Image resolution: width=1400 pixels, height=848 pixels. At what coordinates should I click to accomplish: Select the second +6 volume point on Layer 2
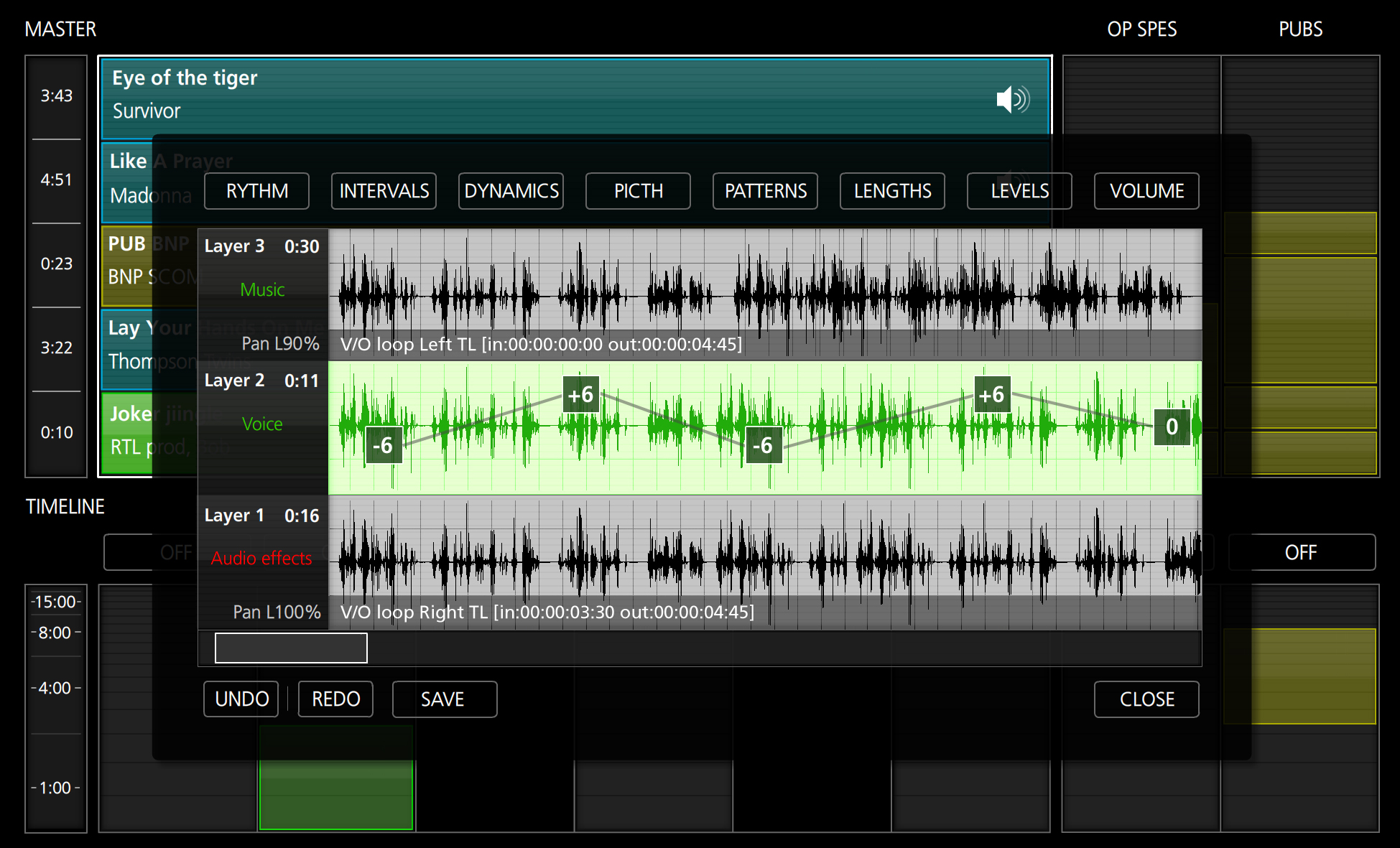point(992,394)
